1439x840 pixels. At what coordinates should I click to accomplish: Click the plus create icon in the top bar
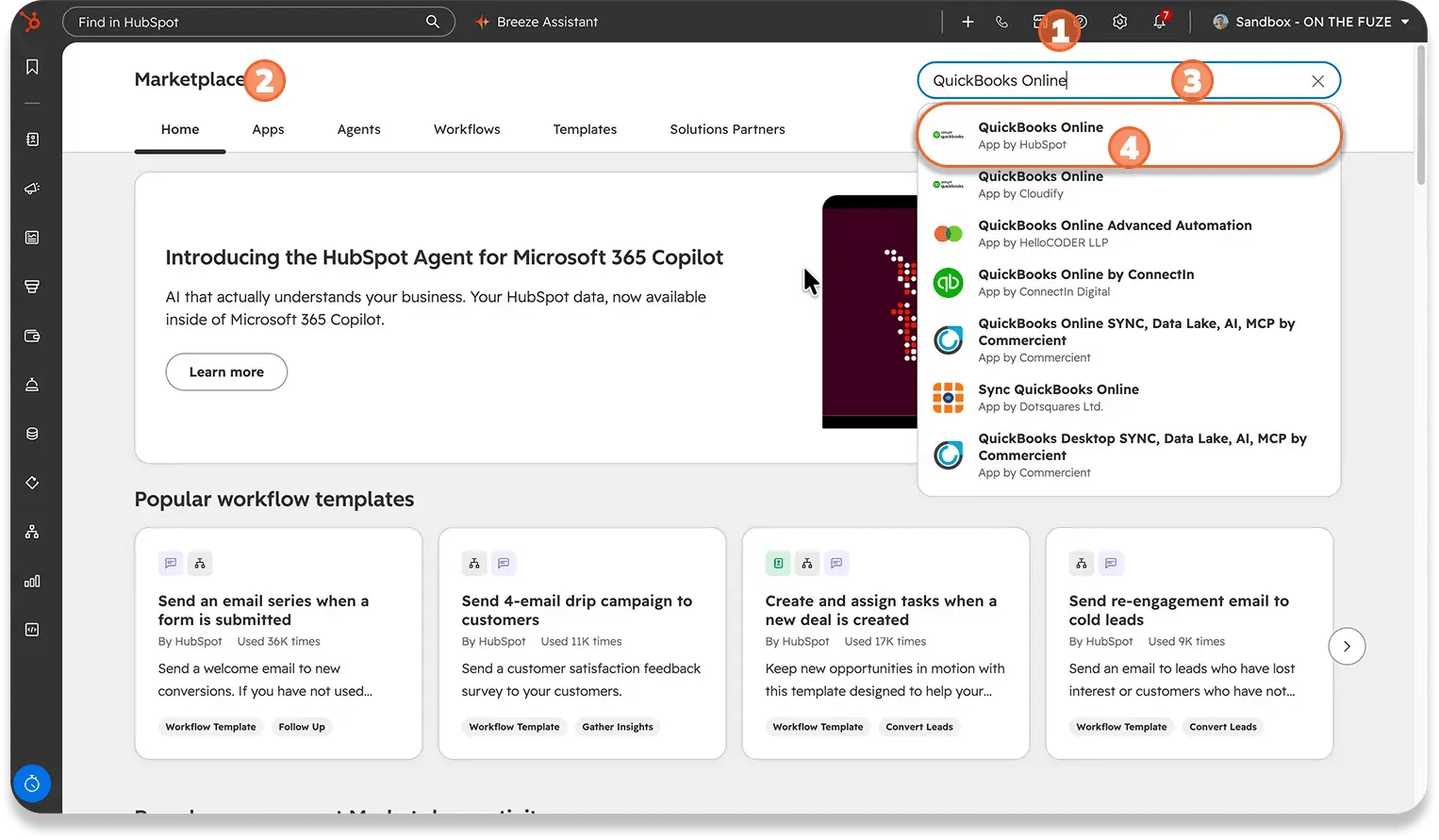click(968, 22)
